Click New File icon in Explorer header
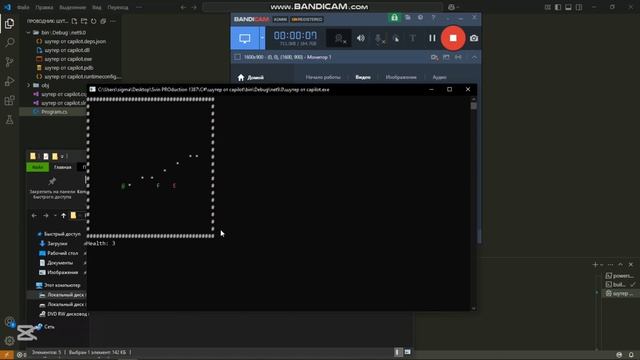Viewport: 640px width, 360px height. pos(74,21)
